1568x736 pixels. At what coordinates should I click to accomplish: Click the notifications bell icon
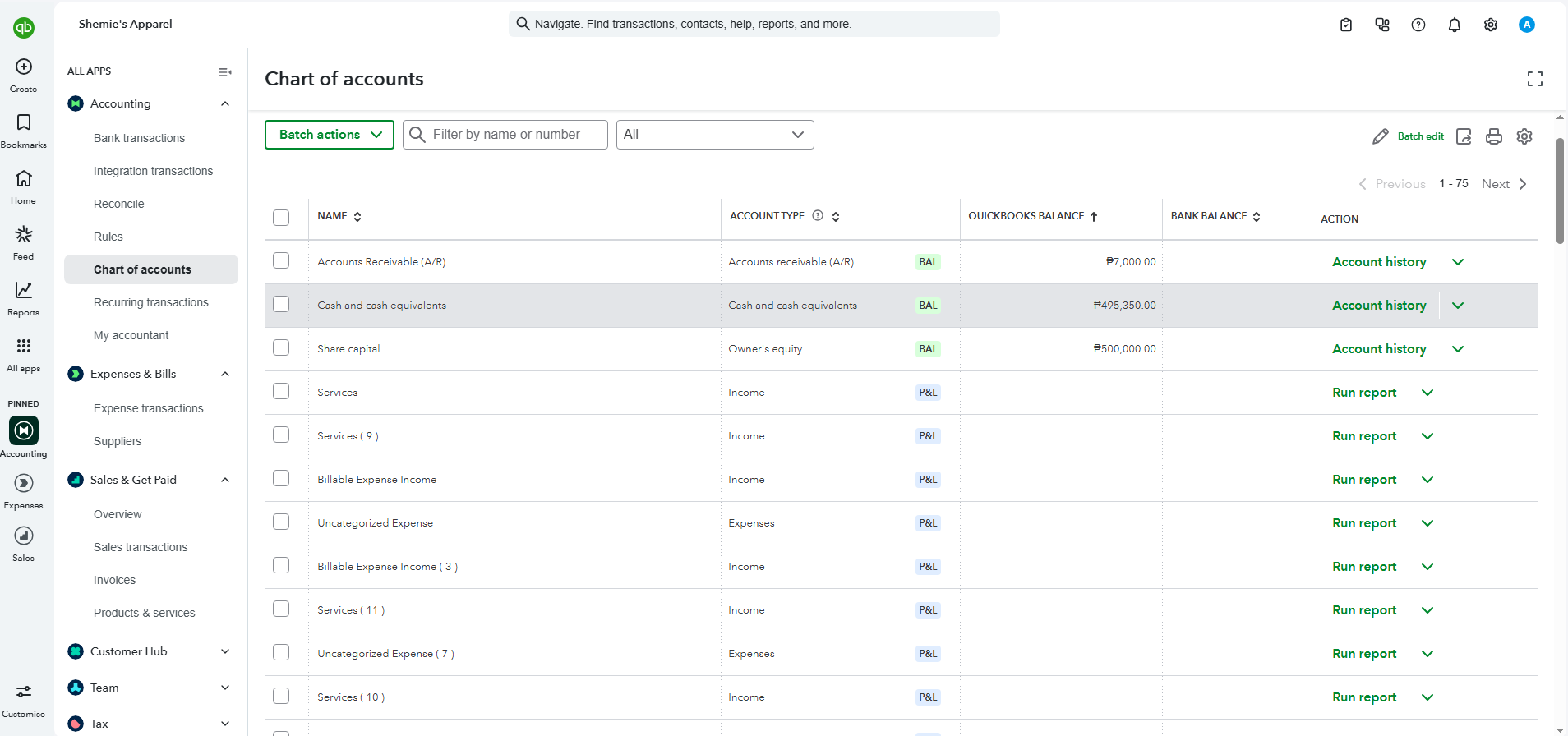coord(1454,25)
